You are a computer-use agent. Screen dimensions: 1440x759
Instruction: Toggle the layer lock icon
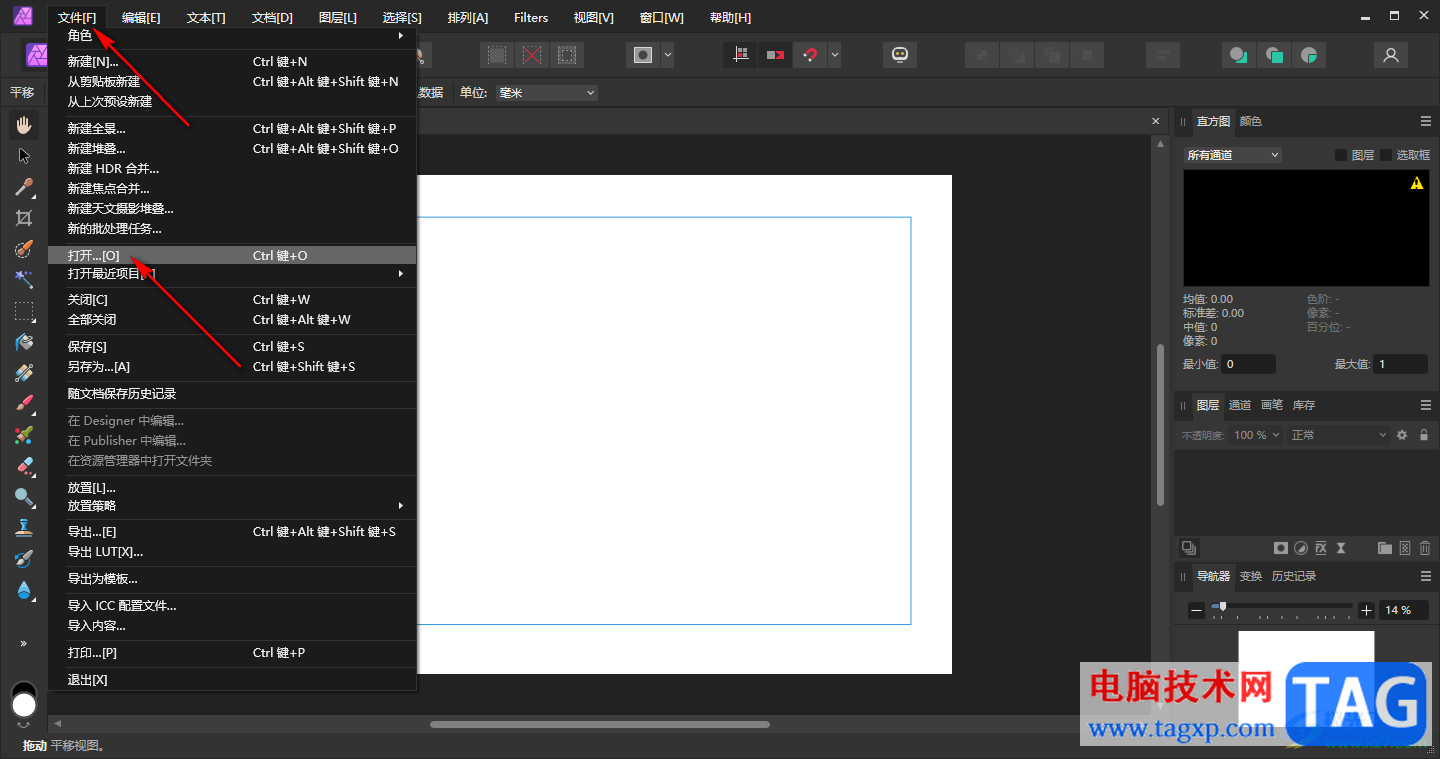point(1424,435)
